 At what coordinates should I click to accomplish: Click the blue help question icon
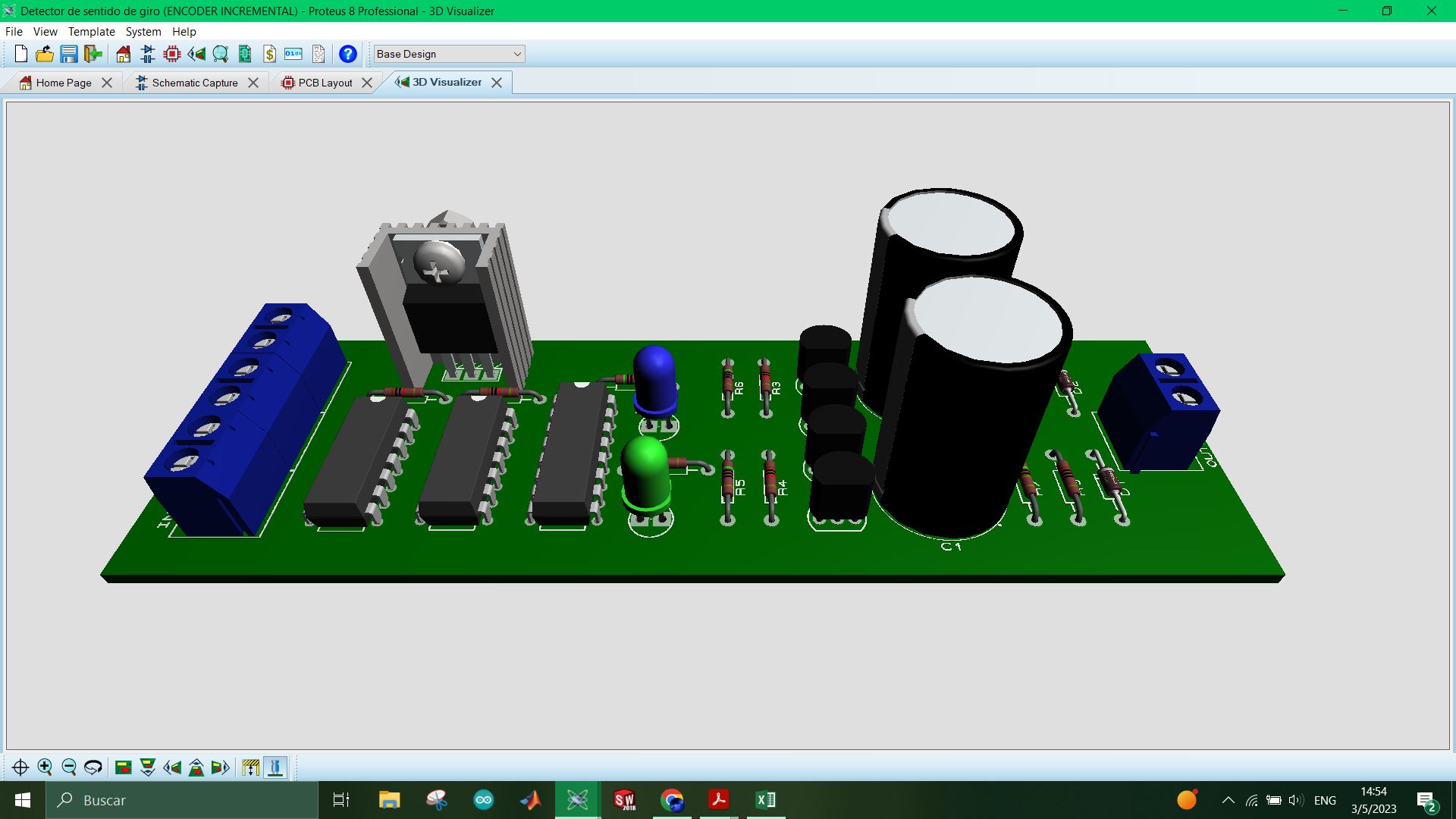[347, 54]
